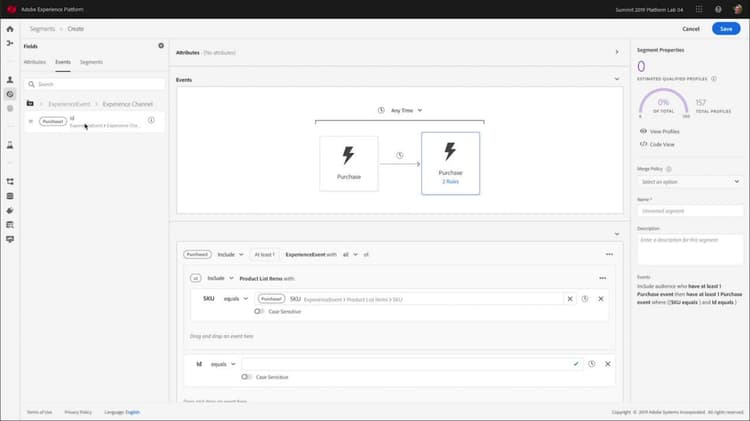
Task: Open ExperienceEvent in fields breadcrumb
Action: click(69, 104)
